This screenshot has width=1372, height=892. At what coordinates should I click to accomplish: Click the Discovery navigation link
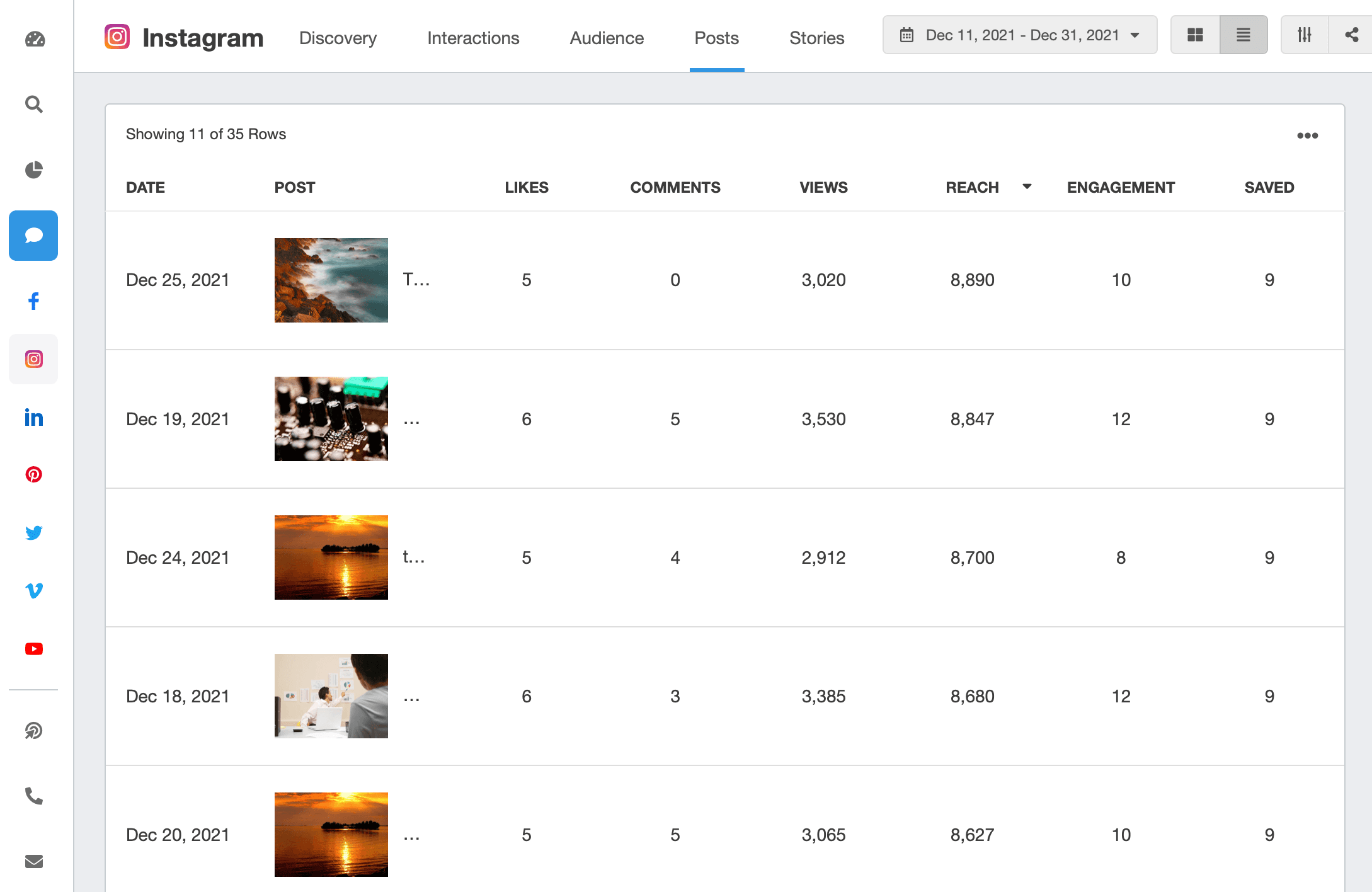click(338, 38)
